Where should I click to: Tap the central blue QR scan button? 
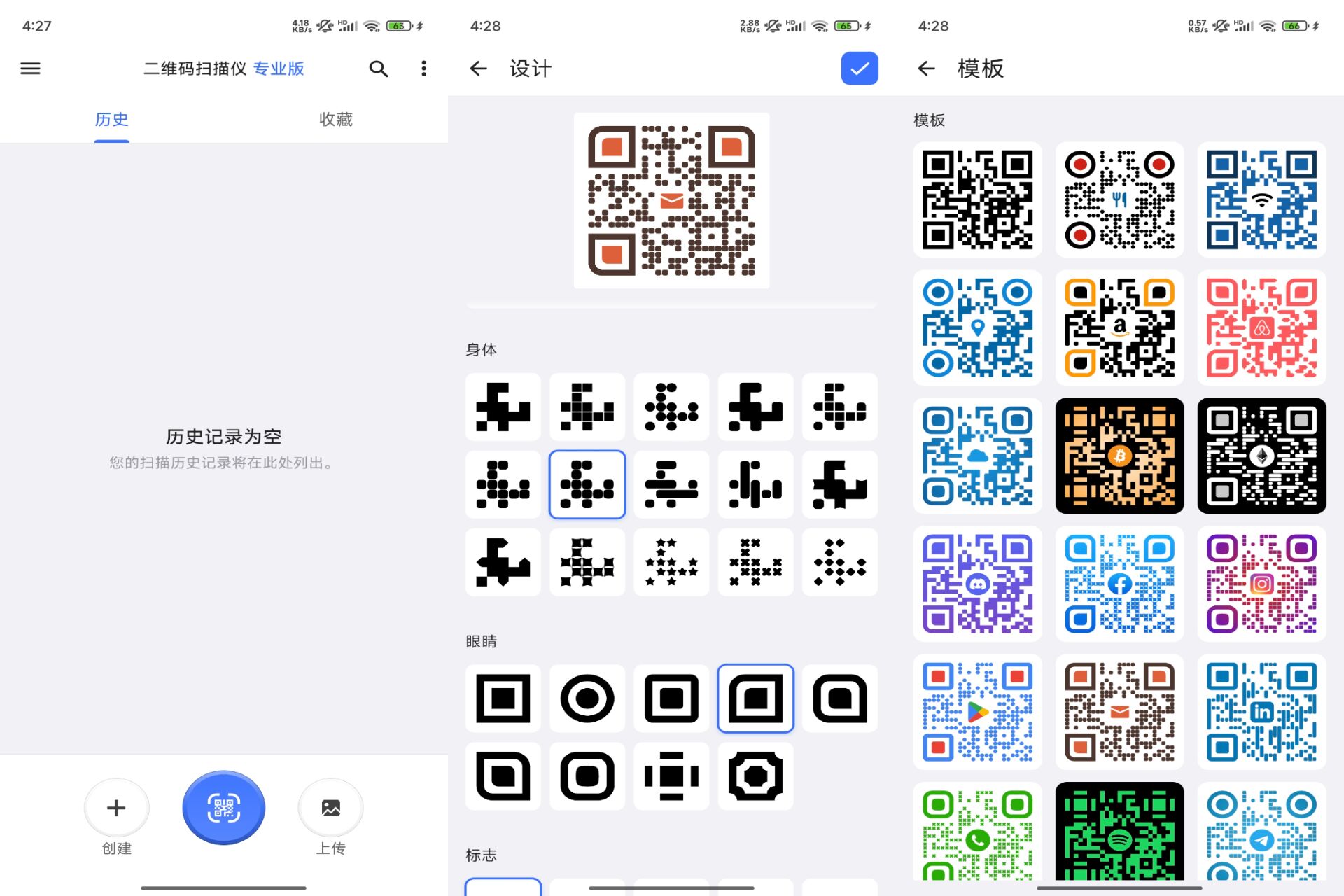click(x=223, y=807)
